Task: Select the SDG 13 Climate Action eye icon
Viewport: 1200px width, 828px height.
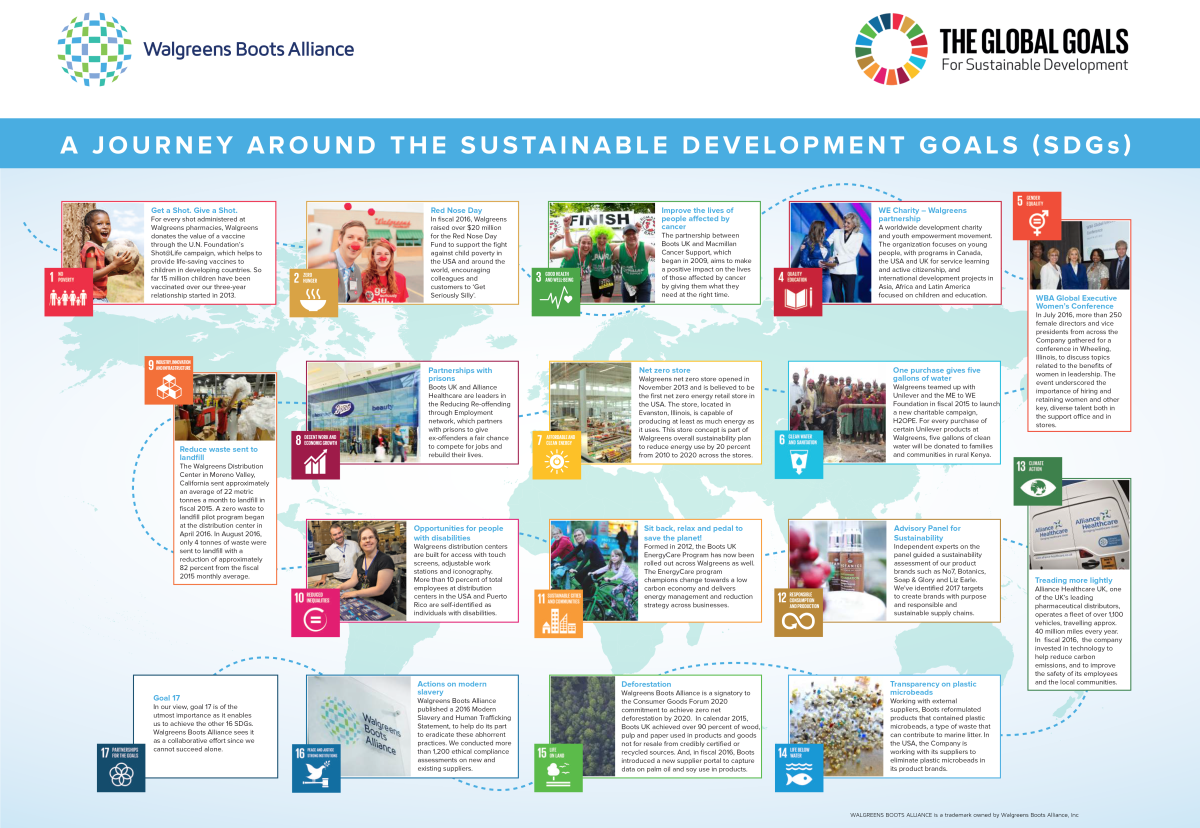Action: tap(1038, 482)
